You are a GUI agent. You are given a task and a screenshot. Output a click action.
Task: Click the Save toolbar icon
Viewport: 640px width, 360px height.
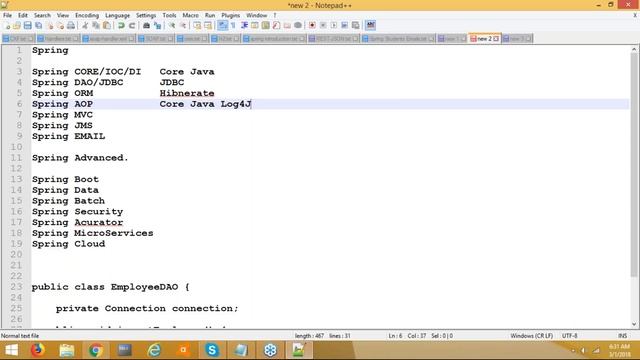pos(27,25)
